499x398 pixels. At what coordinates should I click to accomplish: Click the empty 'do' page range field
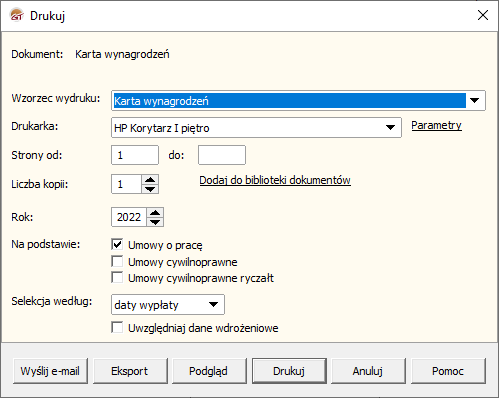pyautogui.click(x=222, y=155)
